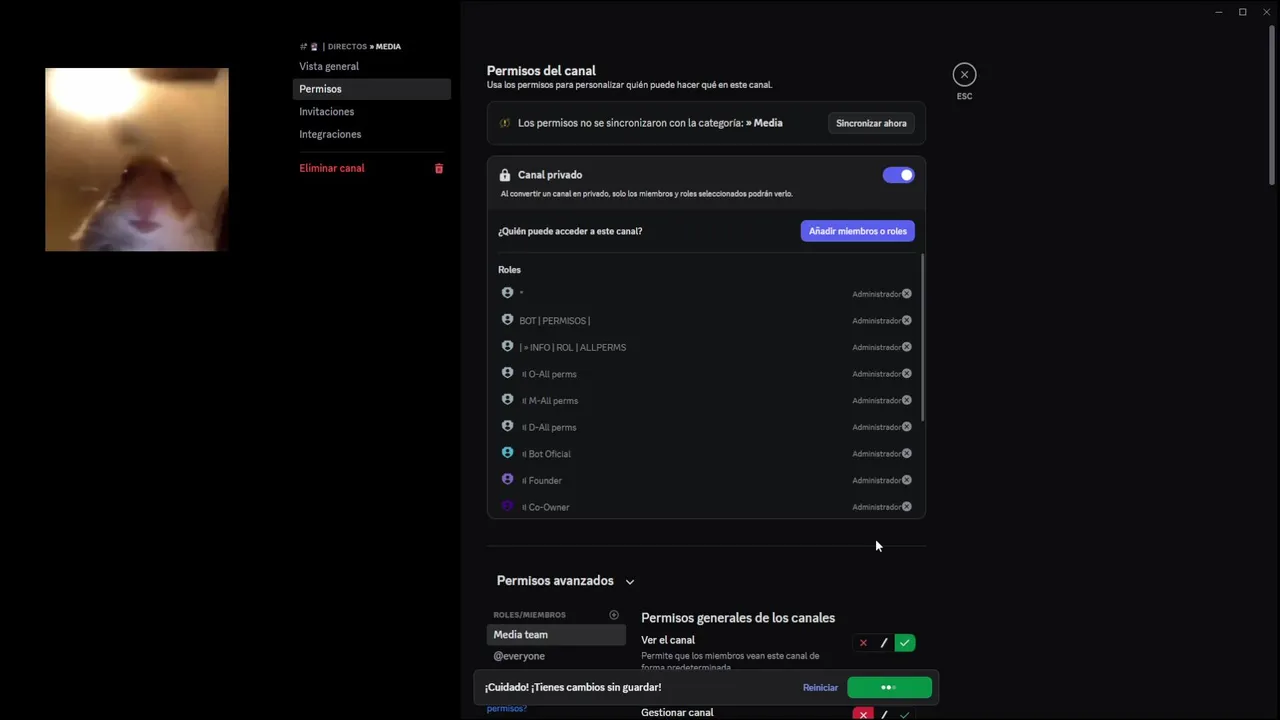Image resolution: width=1280 pixels, height=720 pixels.
Task: Remove the Founder role
Action: pyautogui.click(x=906, y=480)
